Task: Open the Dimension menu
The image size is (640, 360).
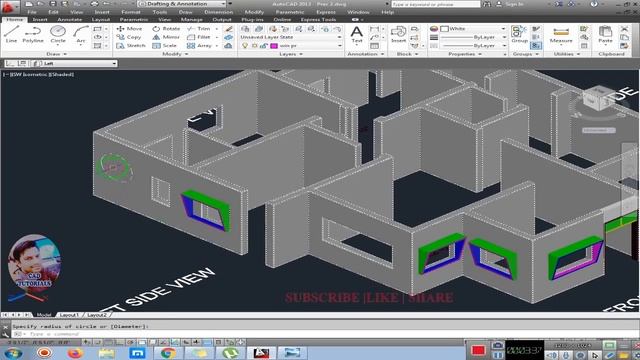Action: [218, 12]
